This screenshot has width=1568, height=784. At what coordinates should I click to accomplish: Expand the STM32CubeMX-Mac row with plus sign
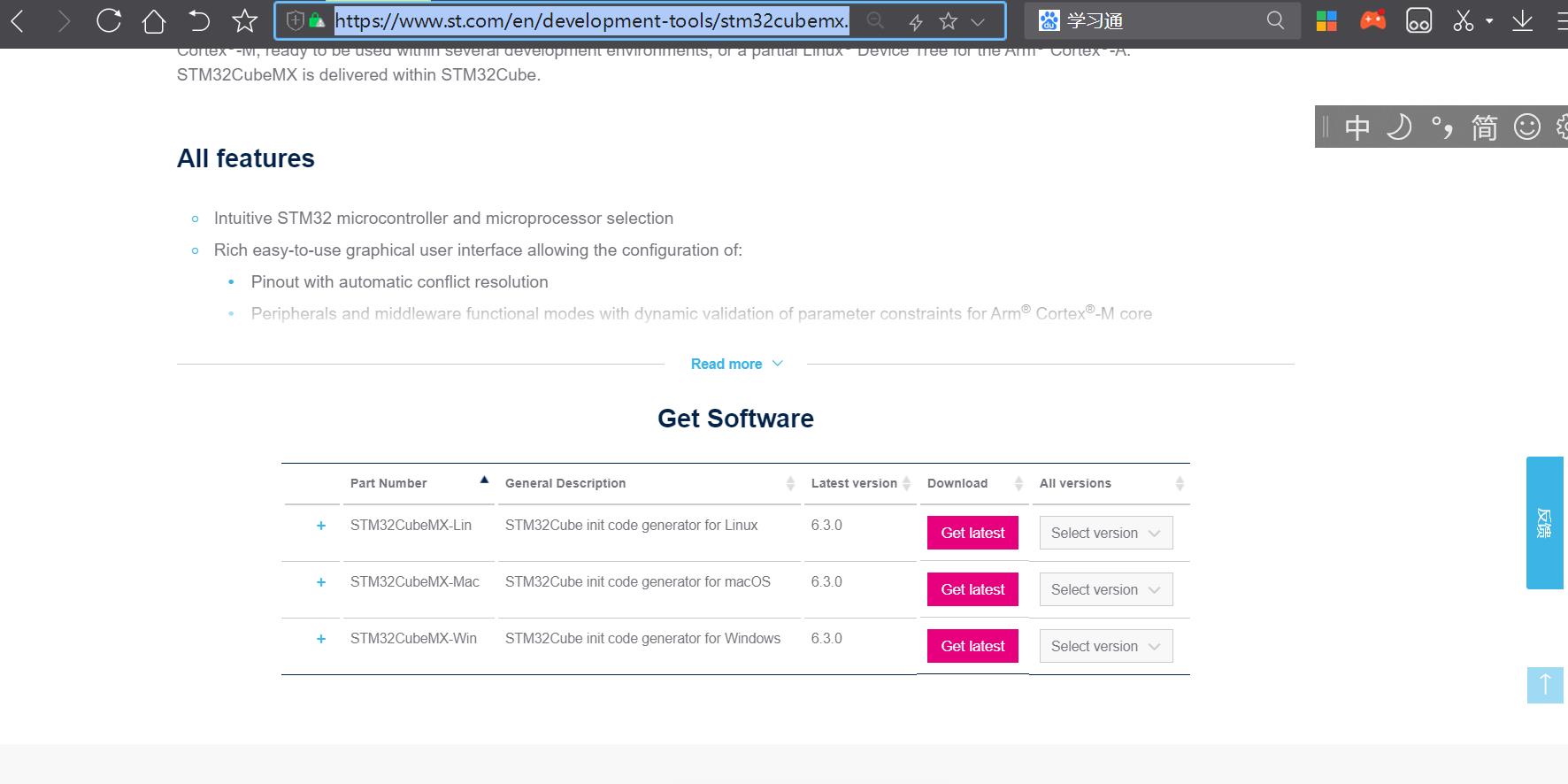click(x=321, y=582)
